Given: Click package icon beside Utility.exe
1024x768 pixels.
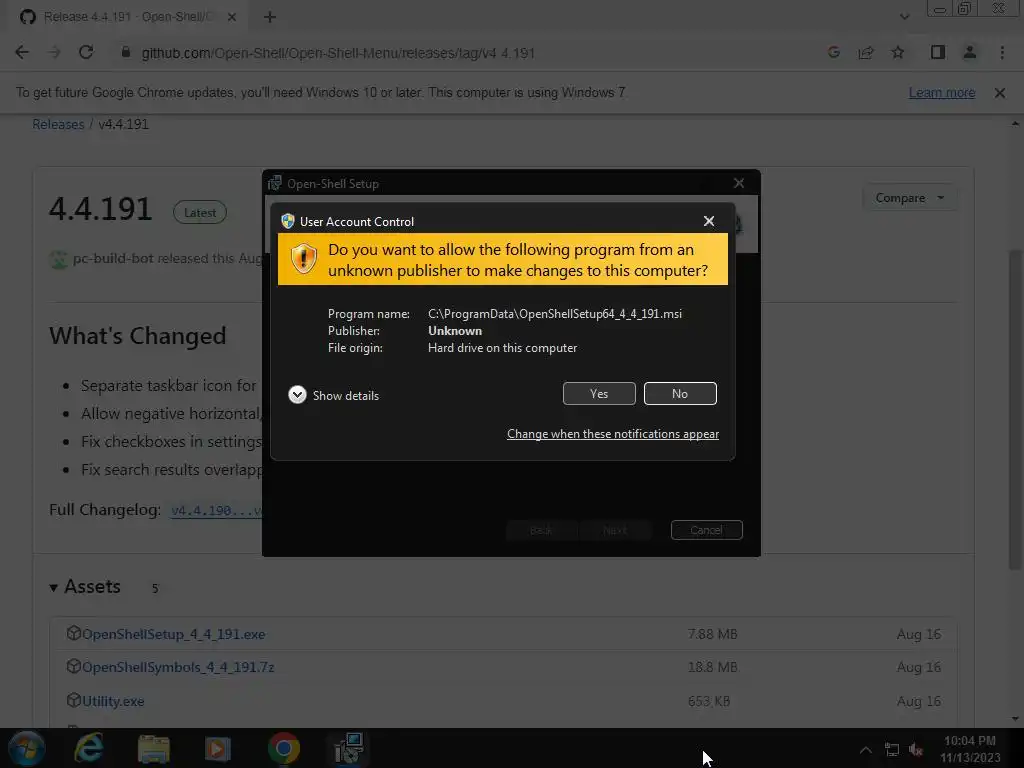Looking at the screenshot, I should 74,700.
